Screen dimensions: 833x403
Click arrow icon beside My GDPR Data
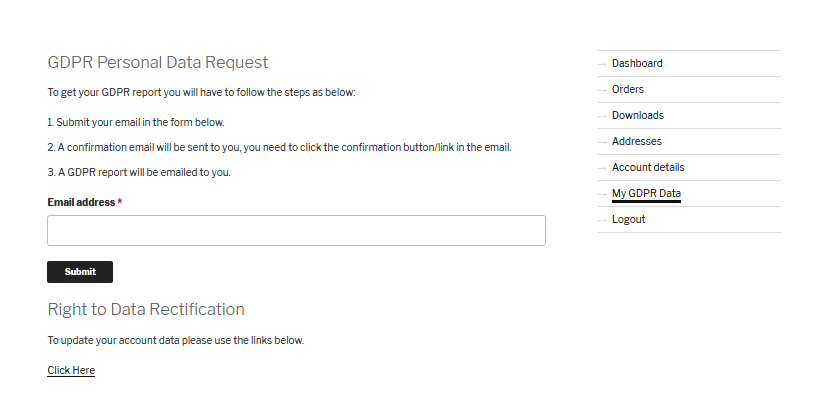[x=602, y=194]
